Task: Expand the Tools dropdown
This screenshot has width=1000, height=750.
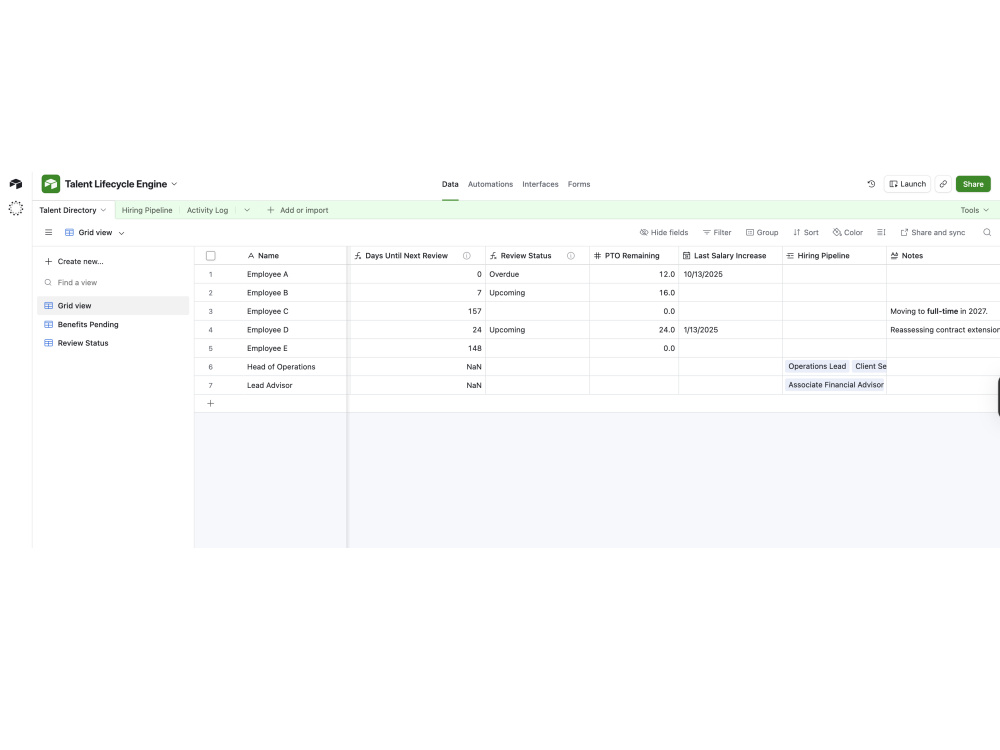Action: [974, 210]
